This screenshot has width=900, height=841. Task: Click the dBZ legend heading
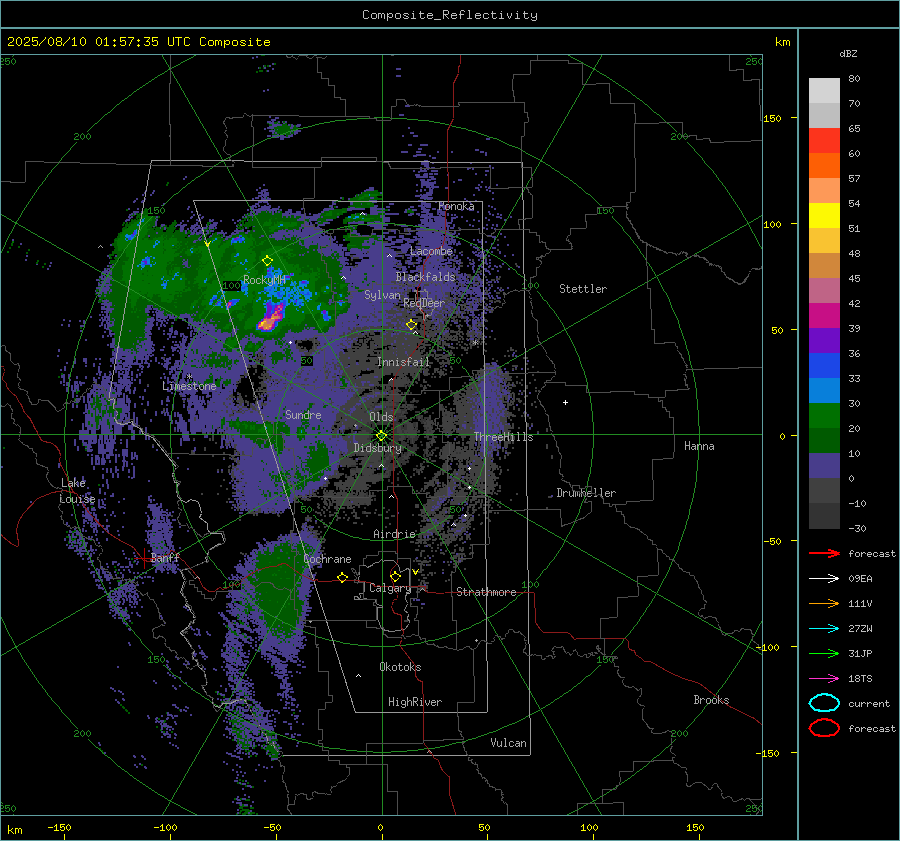tap(848, 53)
